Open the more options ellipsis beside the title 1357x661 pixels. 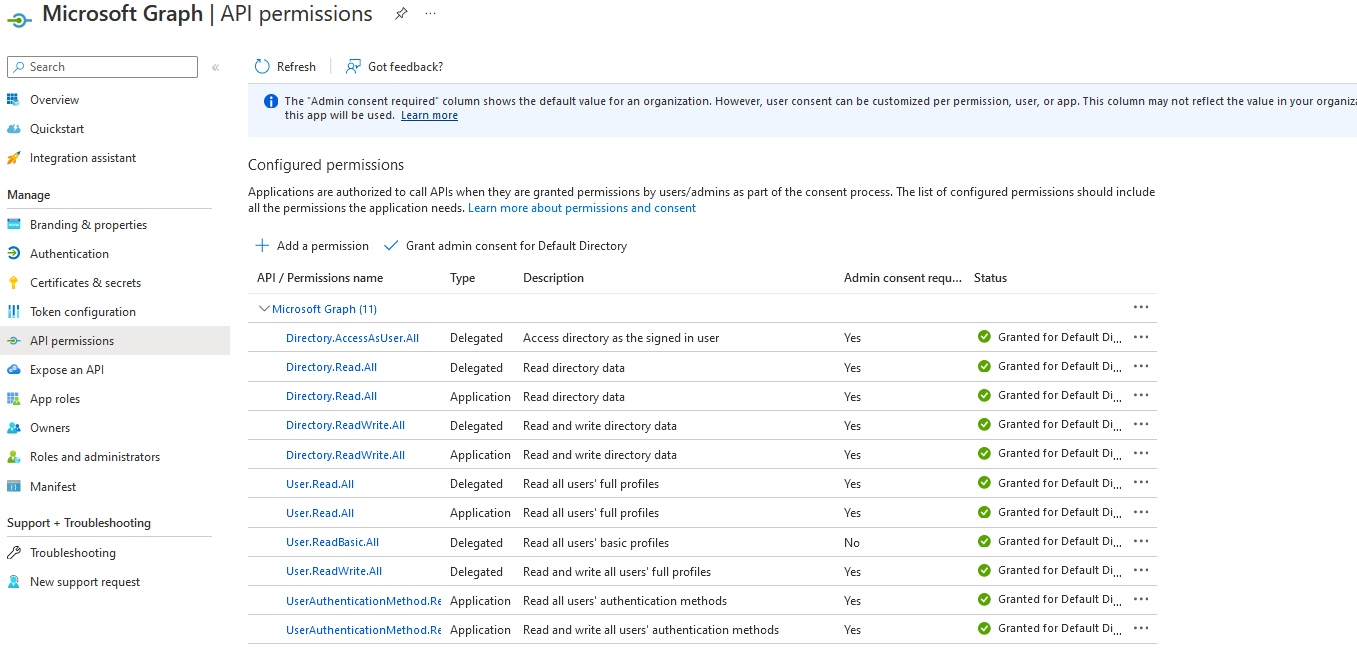(x=430, y=14)
